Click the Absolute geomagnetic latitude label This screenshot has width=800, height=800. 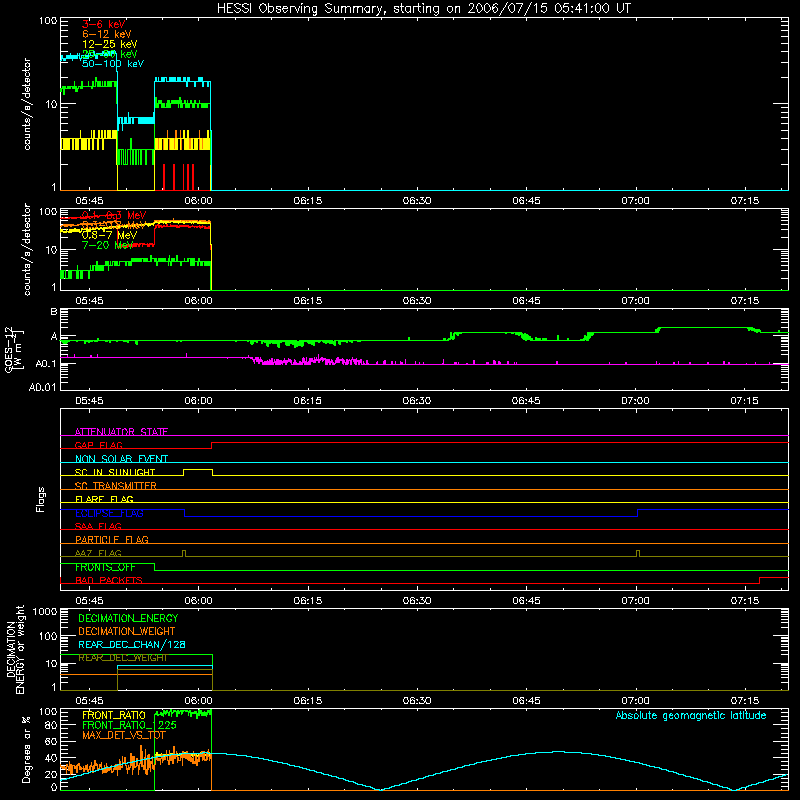coord(691,715)
